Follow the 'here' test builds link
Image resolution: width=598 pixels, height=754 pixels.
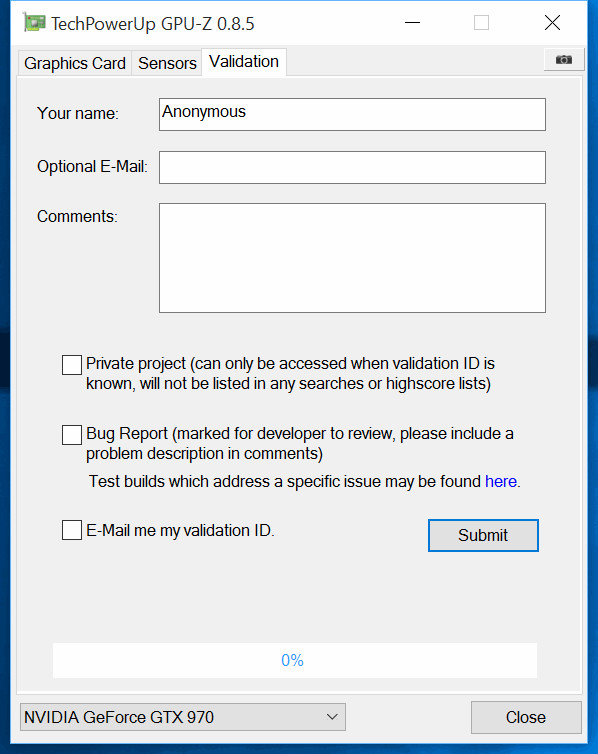[x=500, y=481]
